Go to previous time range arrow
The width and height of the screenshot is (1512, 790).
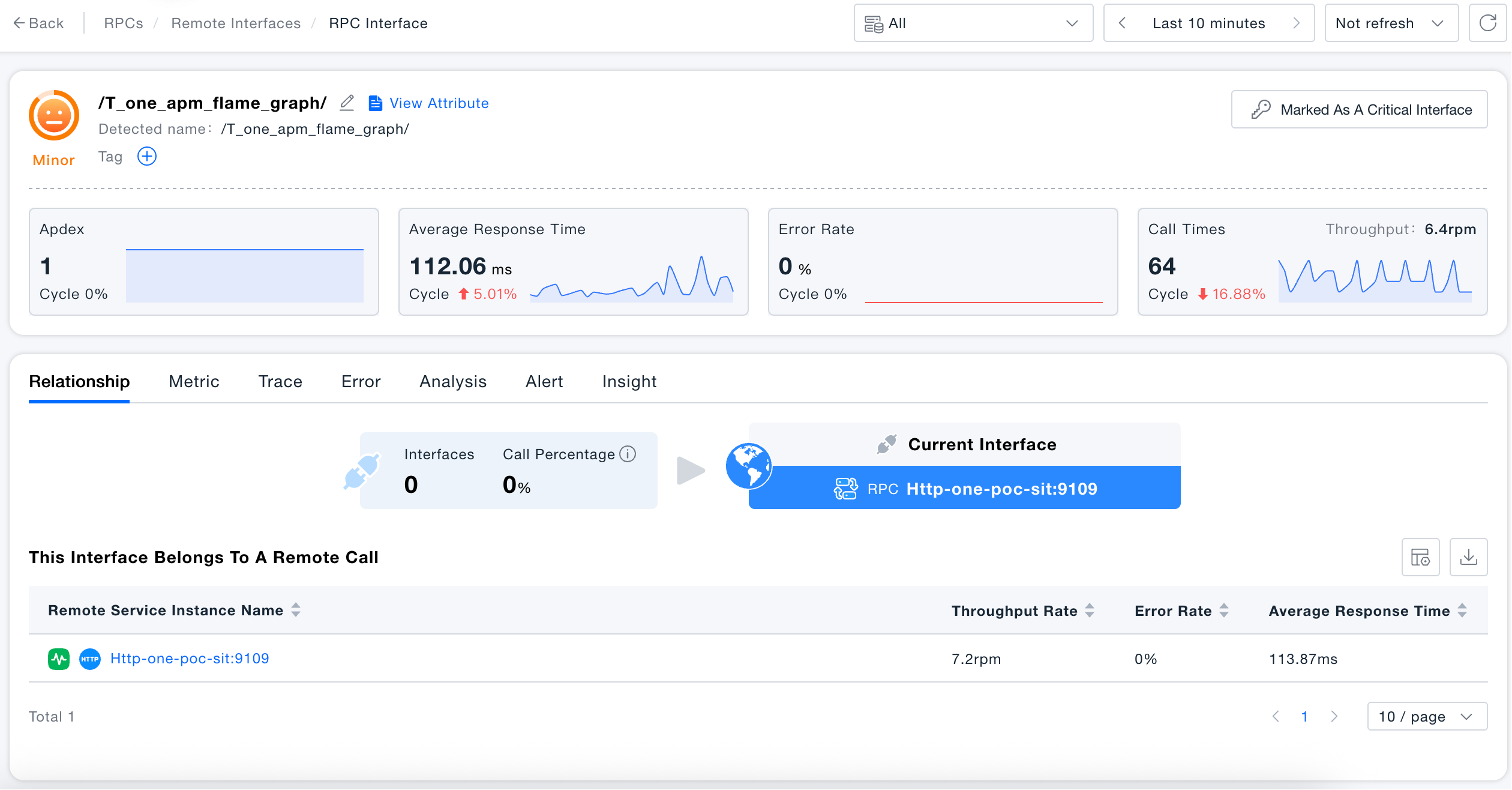tap(1122, 23)
